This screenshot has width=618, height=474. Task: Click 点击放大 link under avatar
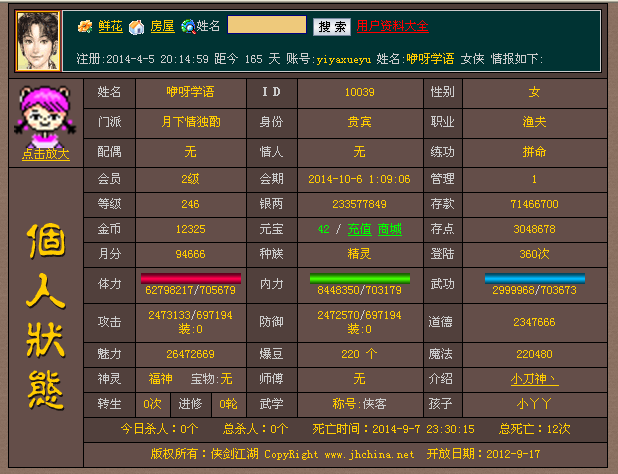[x=46, y=154]
